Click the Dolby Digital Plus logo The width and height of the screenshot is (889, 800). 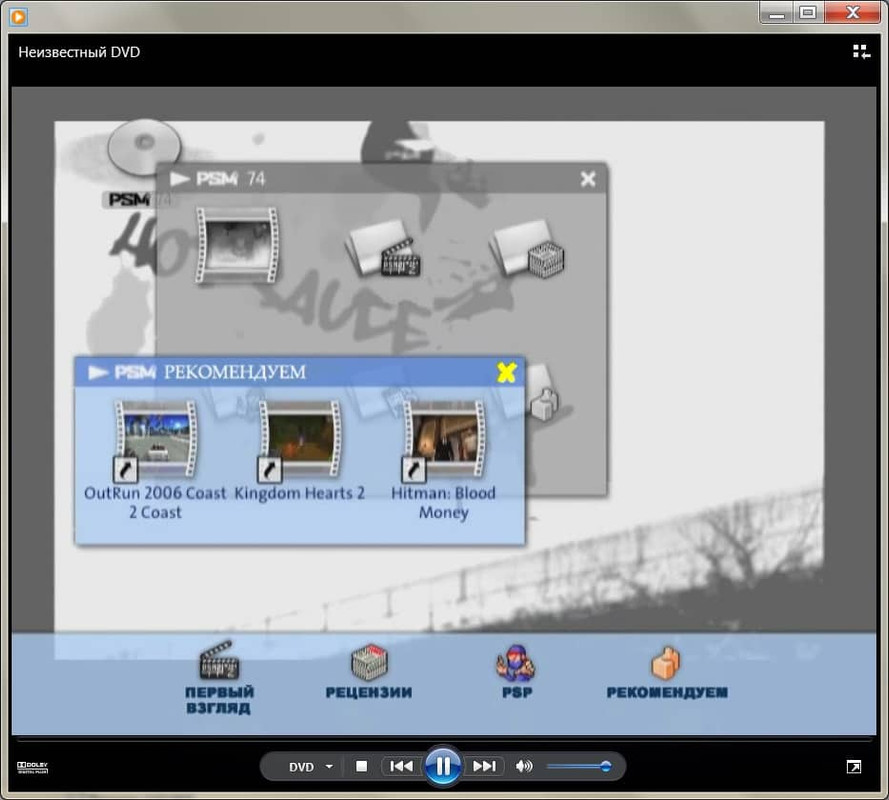point(33,767)
